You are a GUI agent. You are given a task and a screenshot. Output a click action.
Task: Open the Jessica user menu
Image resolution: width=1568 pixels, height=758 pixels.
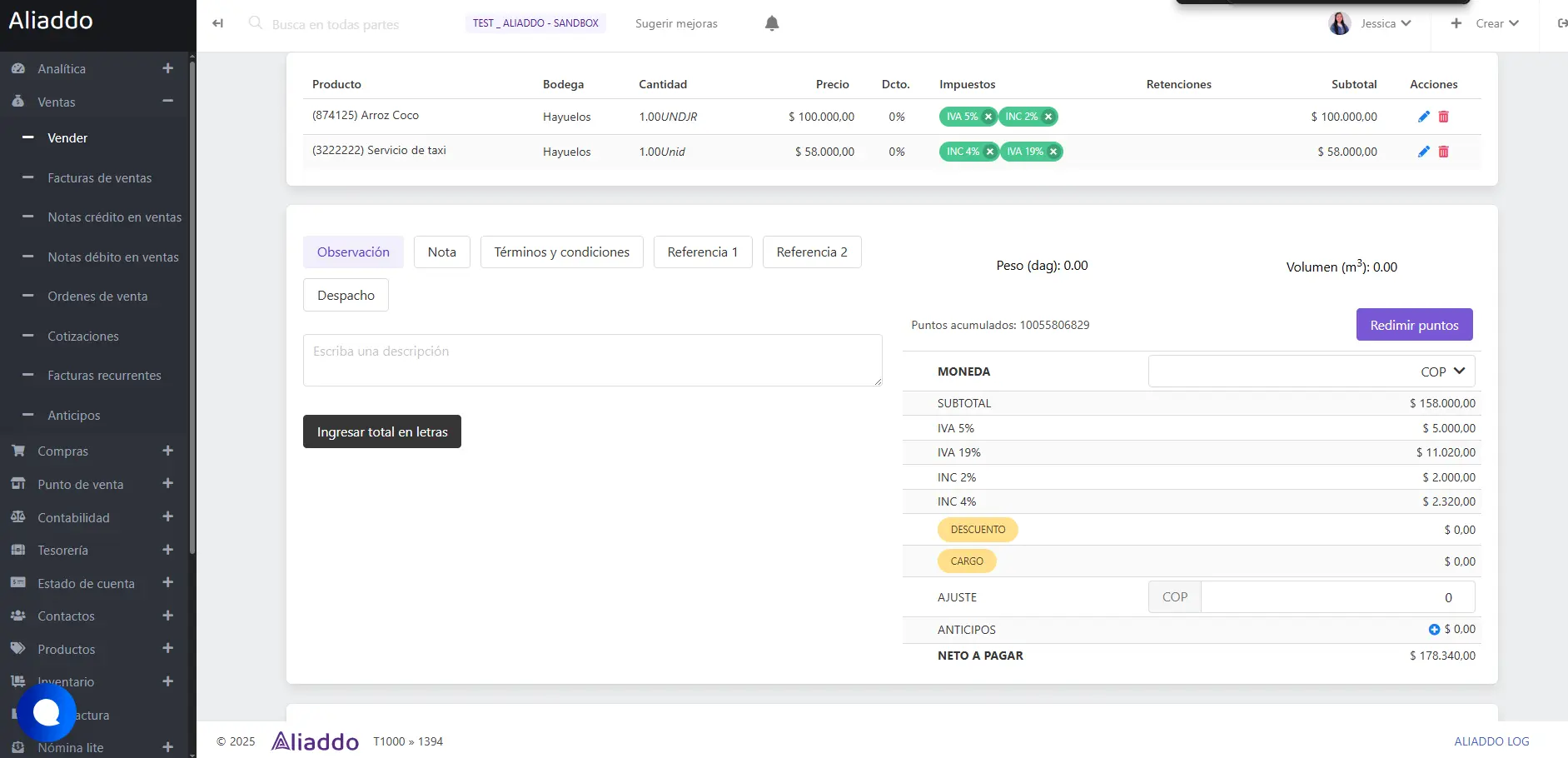(1370, 23)
